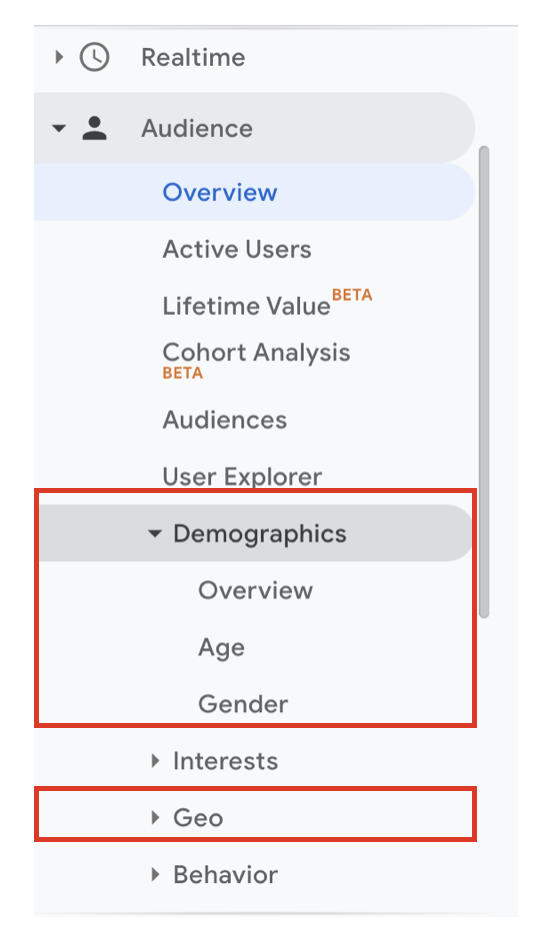The image size is (544, 948).
Task: Open Audience Overview report
Action: (x=219, y=192)
